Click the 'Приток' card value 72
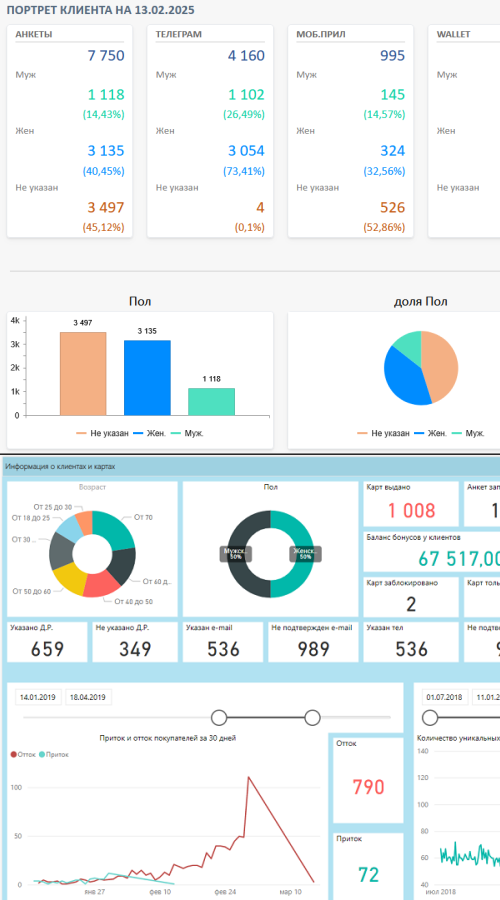The image size is (500, 900). 368,874
